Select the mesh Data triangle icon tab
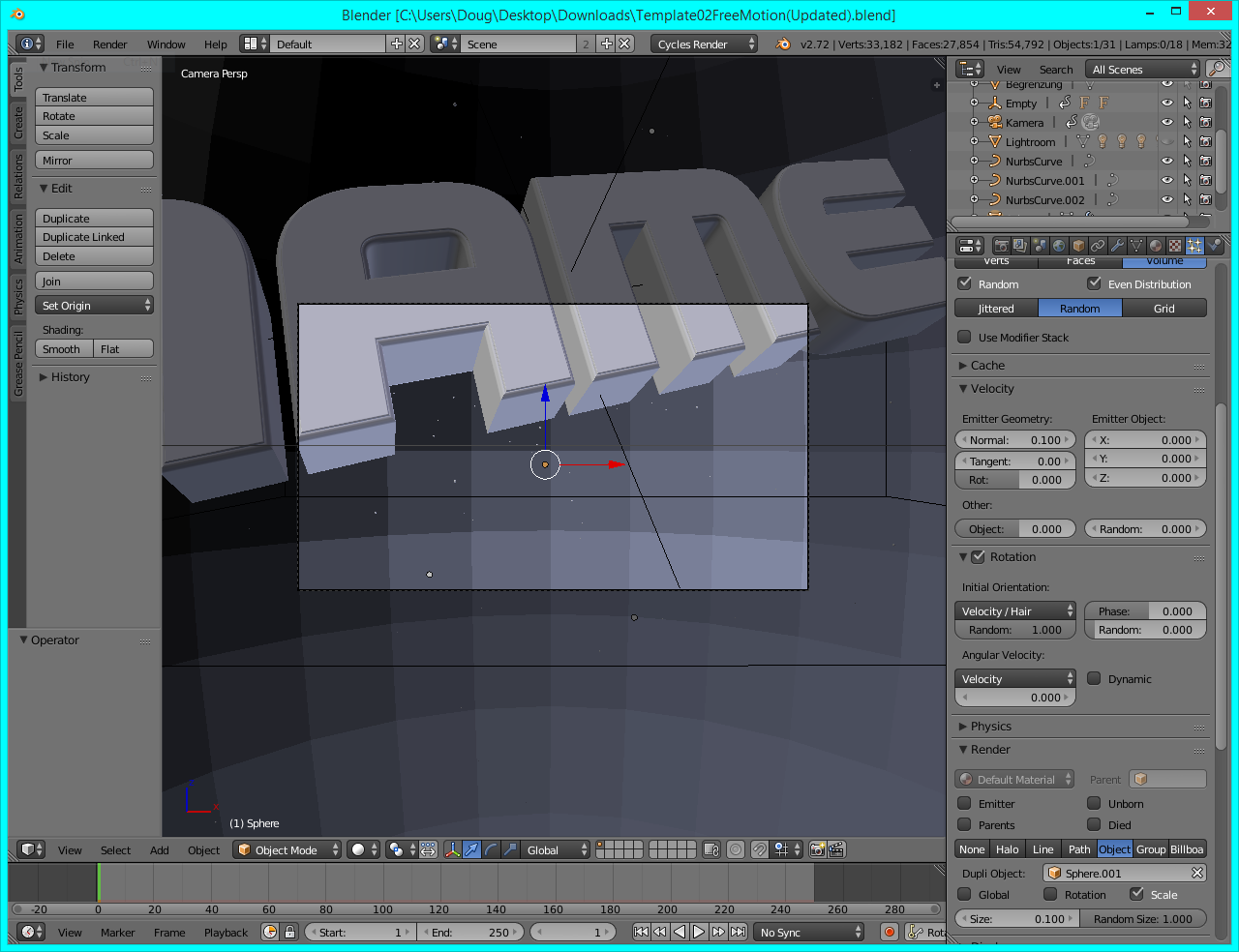The width and height of the screenshot is (1239, 952). 1134,245
